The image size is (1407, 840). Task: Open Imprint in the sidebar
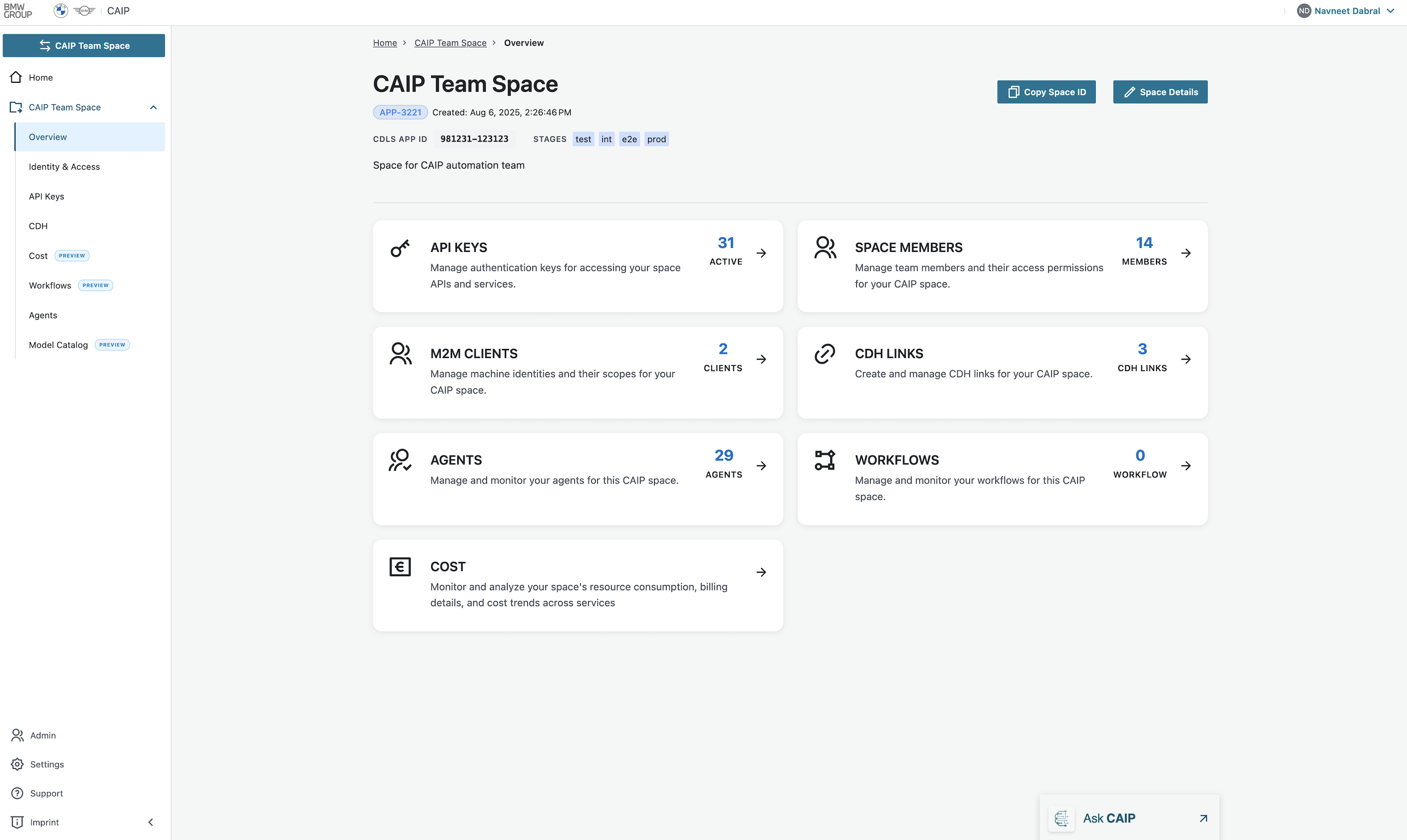pos(44,822)
